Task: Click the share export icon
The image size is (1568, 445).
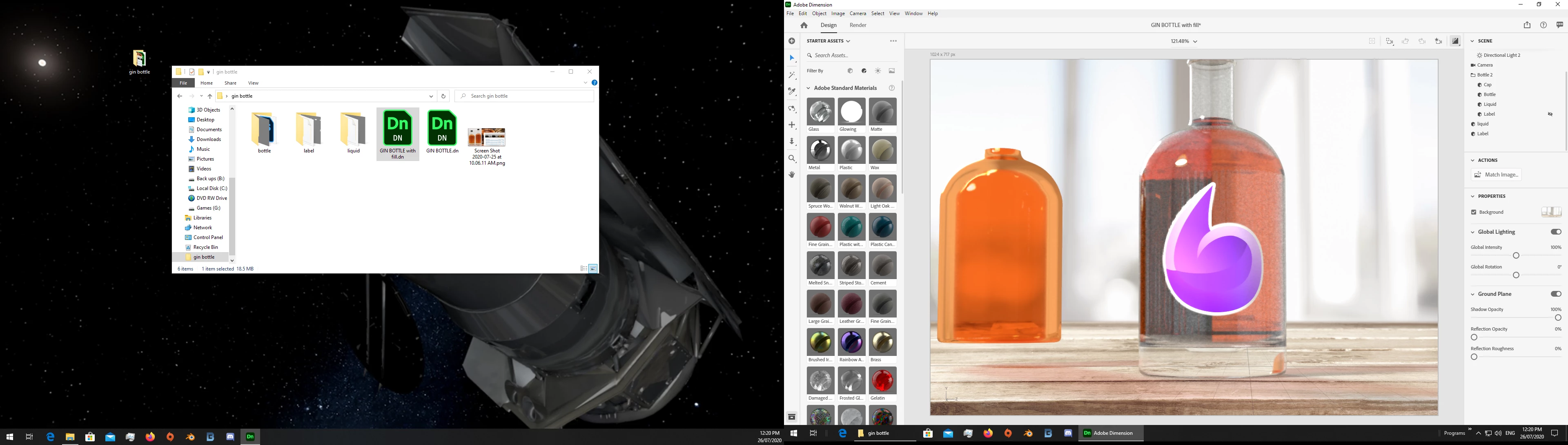Action: 1527,26
